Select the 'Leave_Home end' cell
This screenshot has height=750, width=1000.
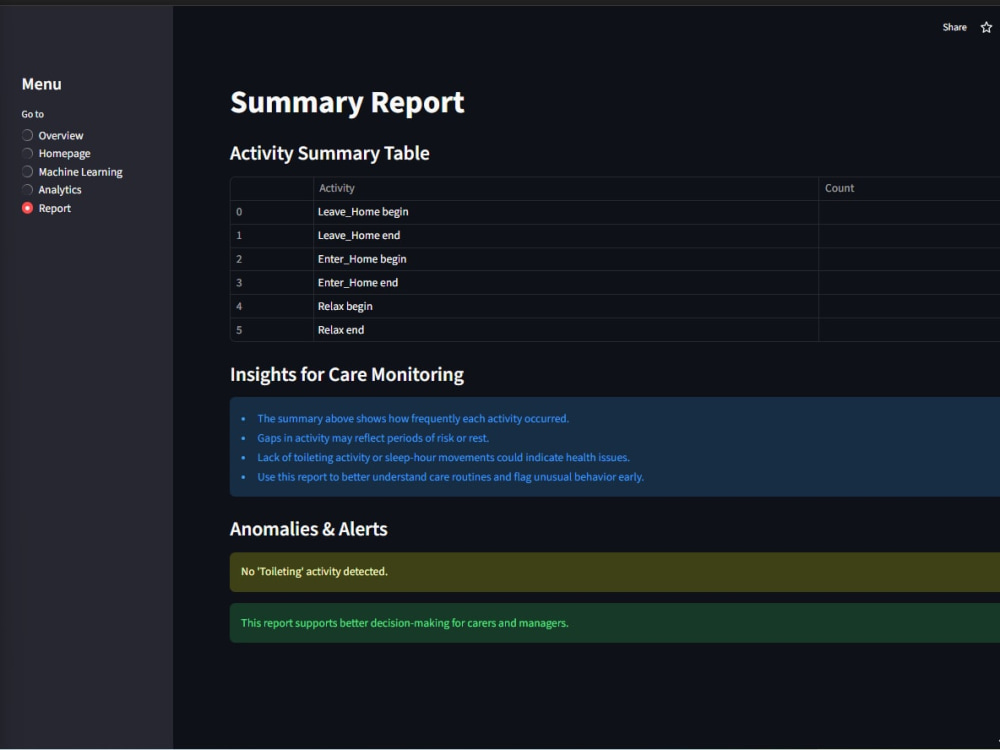point(566,235)
